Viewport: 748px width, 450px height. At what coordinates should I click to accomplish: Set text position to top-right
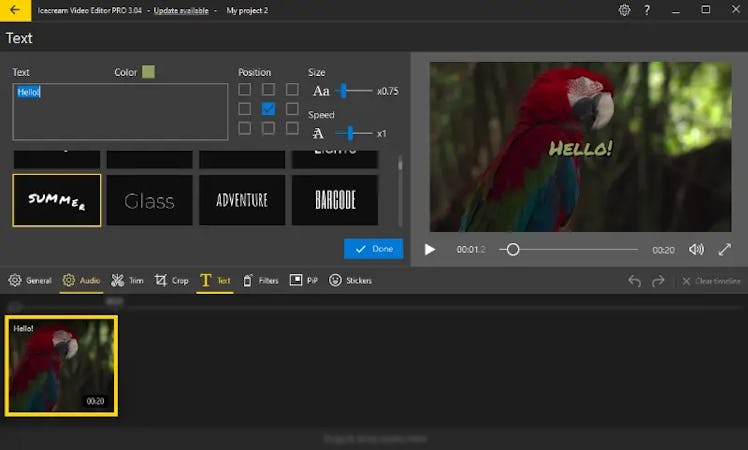(292, 90)
